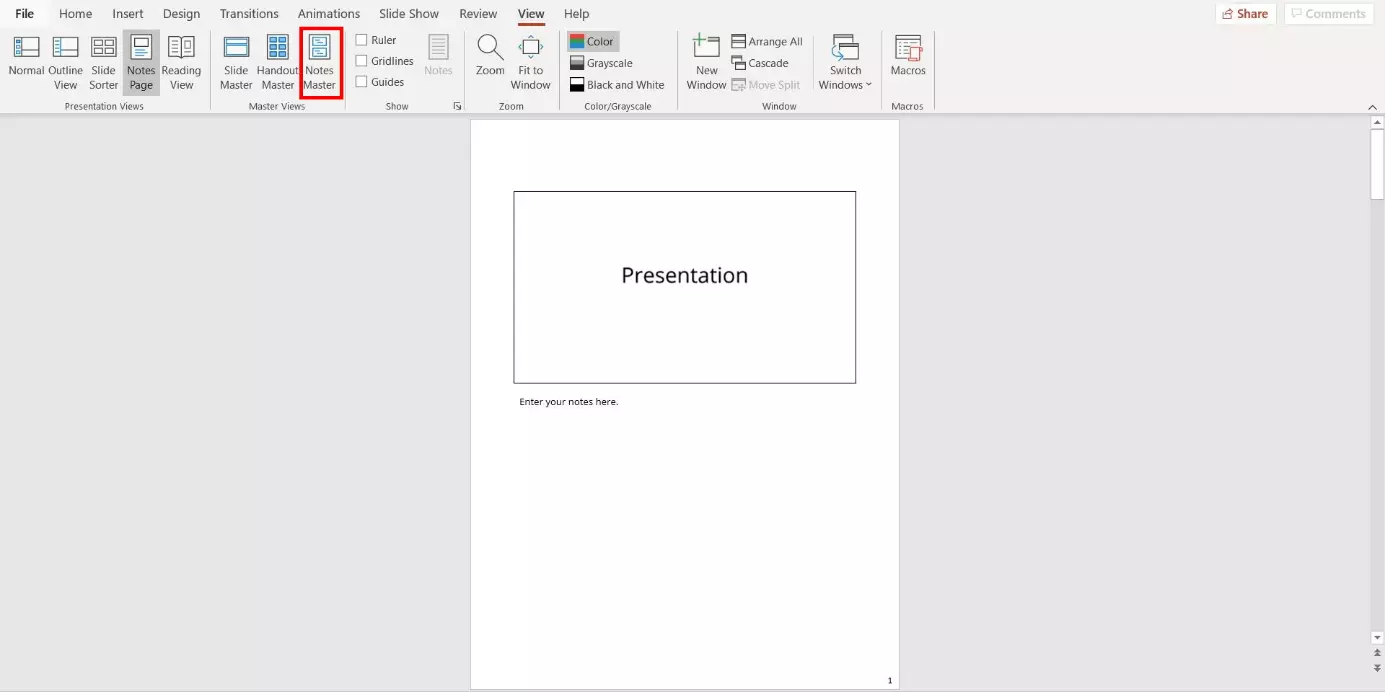Viewport: 1385px width, 692px height.
Task: Open the File menu
Action: coord(24,14)
